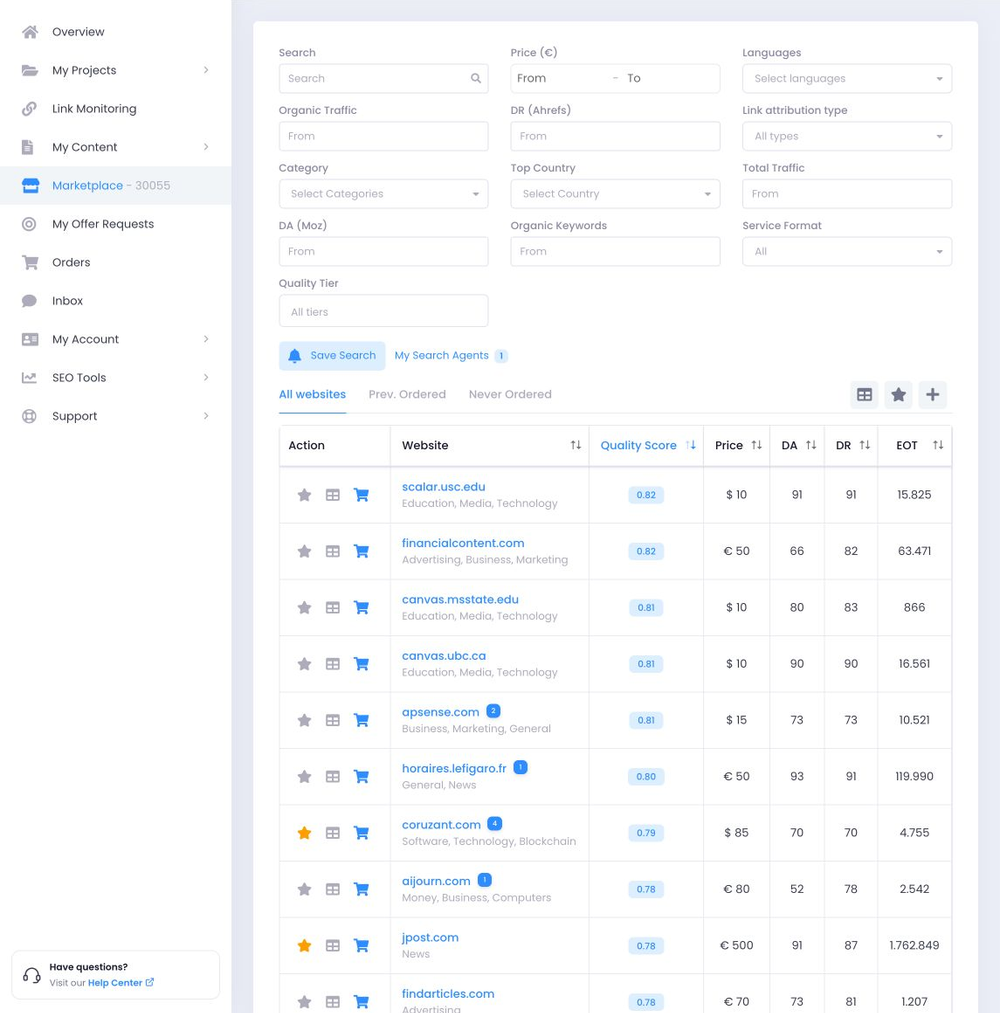Viewport: 1000px width, 1013px height.
Task: Open details table icon for canvas.msstate.edu
Action: tap(333, 607)
